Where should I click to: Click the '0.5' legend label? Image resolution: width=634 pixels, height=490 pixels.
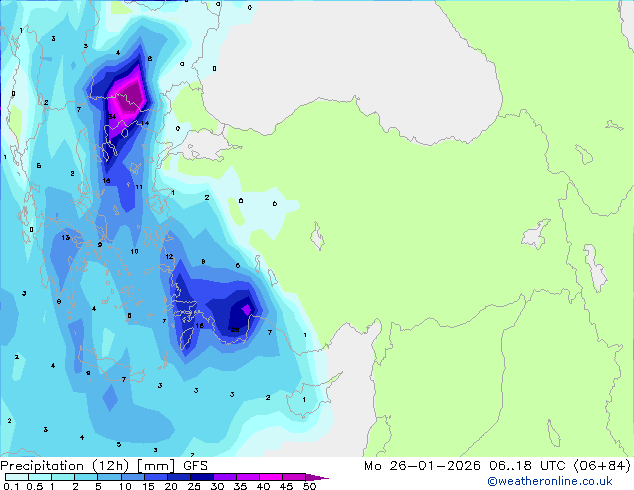point(35,486)
